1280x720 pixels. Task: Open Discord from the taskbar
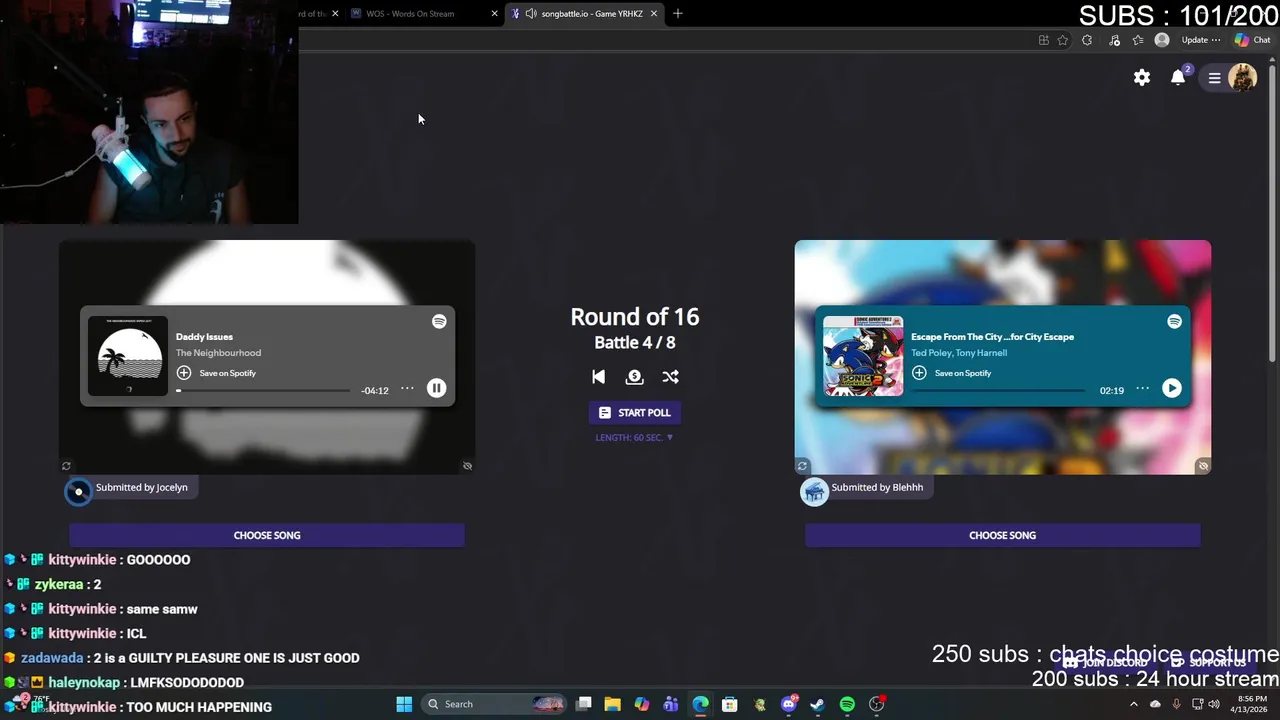click(x=789, y=704)
